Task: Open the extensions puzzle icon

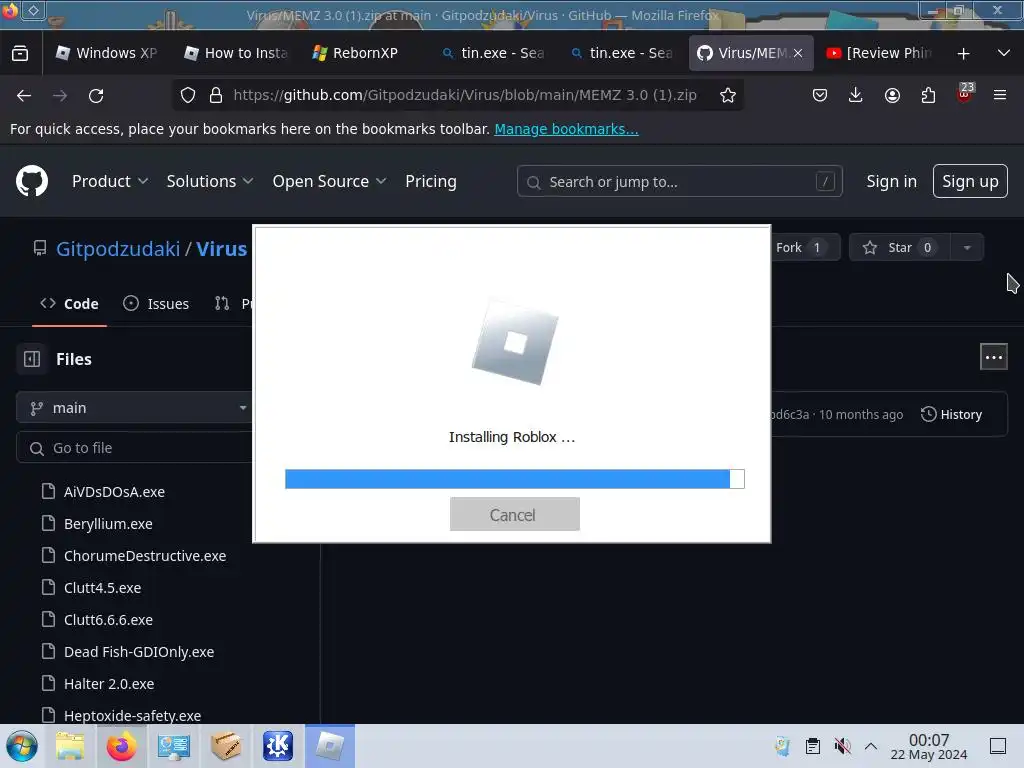Action: [928, 95]
